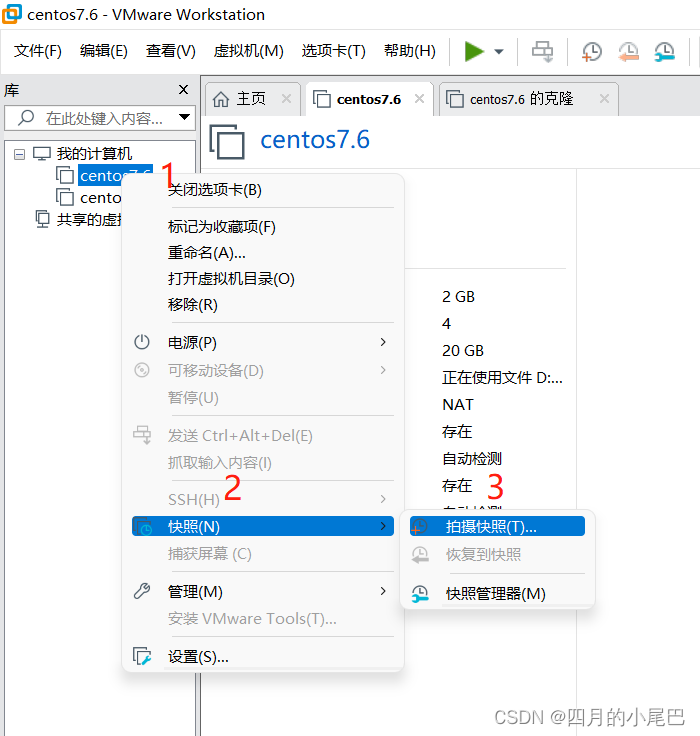Expand the 管理(M) submenu arrow
The image size is (700, 736).
(x=383, y=591)
